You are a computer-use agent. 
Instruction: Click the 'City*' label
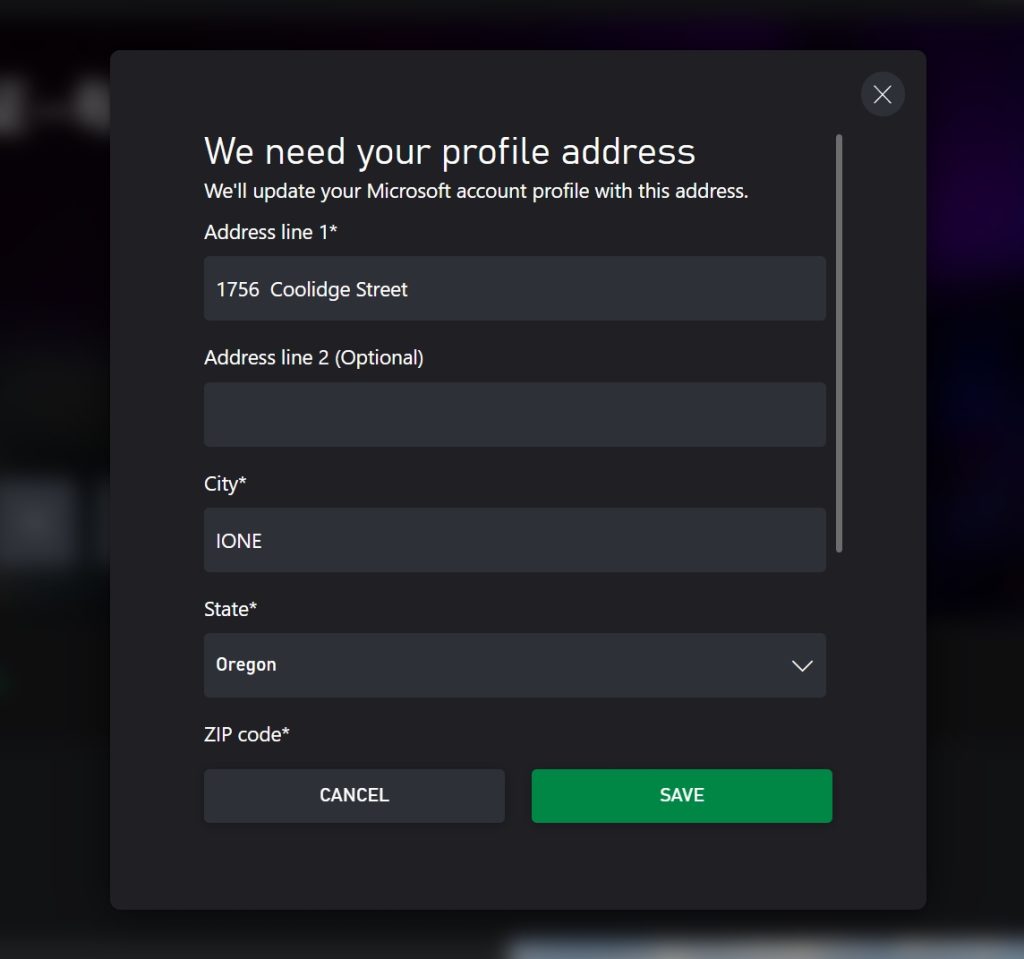pyautogui.click(x=225, y=484)
